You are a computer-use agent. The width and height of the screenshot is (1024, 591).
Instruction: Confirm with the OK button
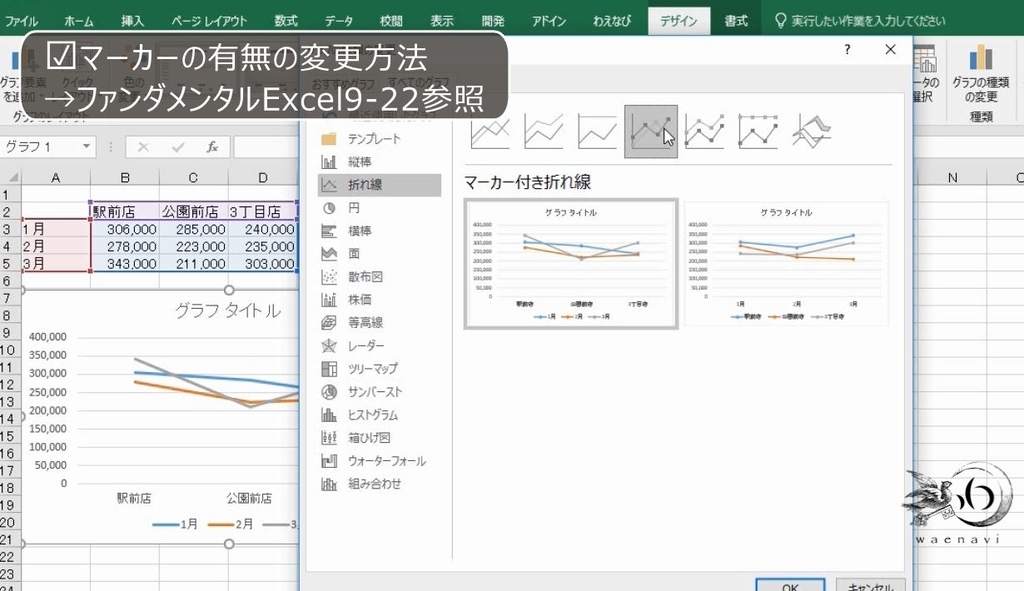click(x=790, y=586)
